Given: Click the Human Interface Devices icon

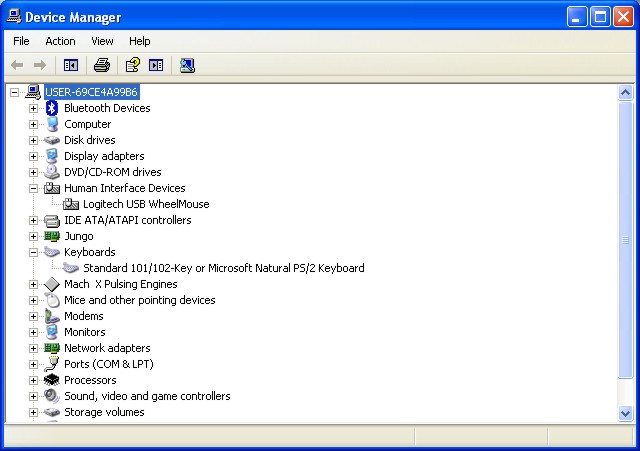Looking at the screenshot, I should click(52, 188).
